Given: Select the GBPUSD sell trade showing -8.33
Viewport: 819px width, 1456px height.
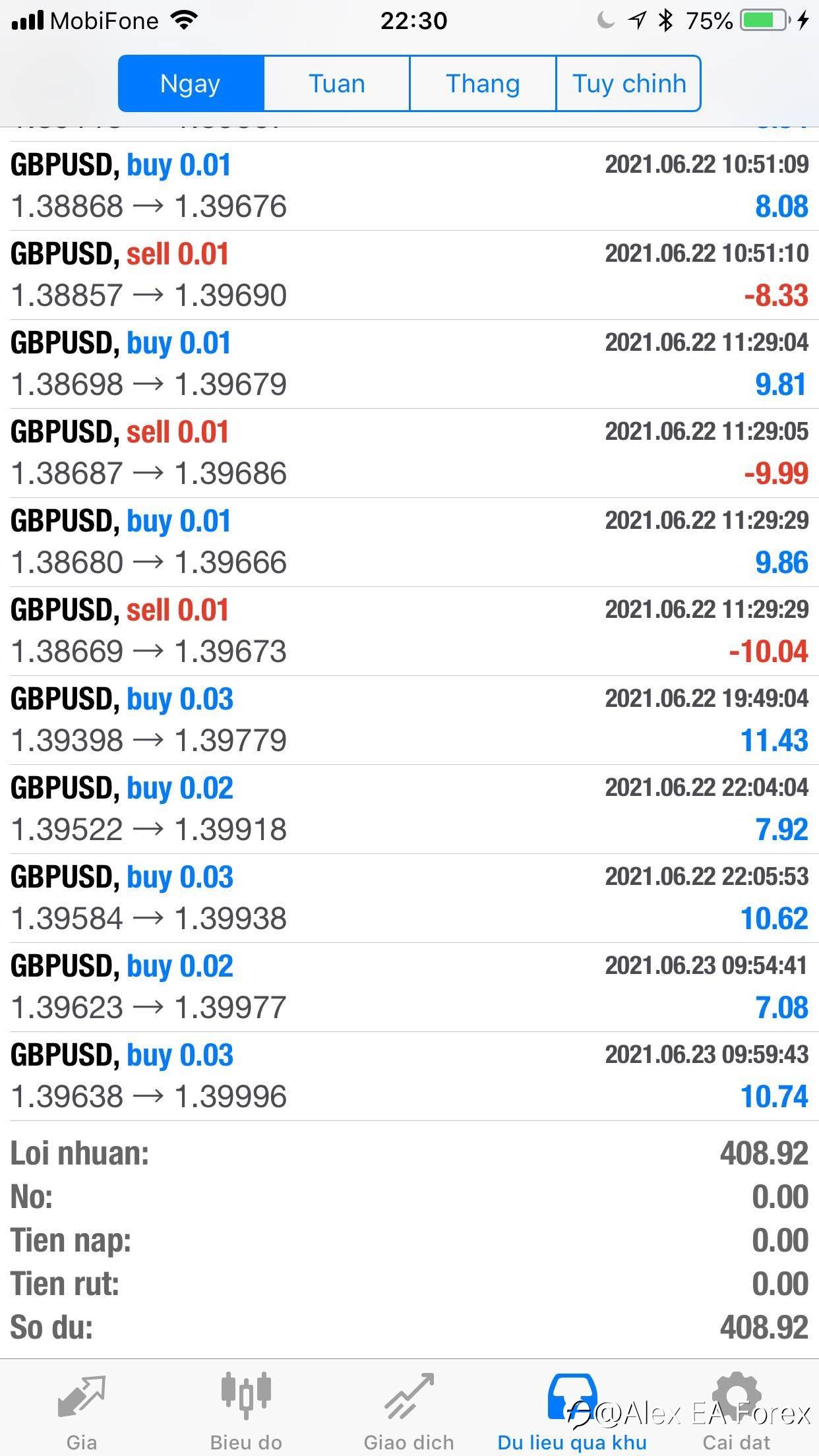Looking at the screenshot, I should click(x=409, y=275).
